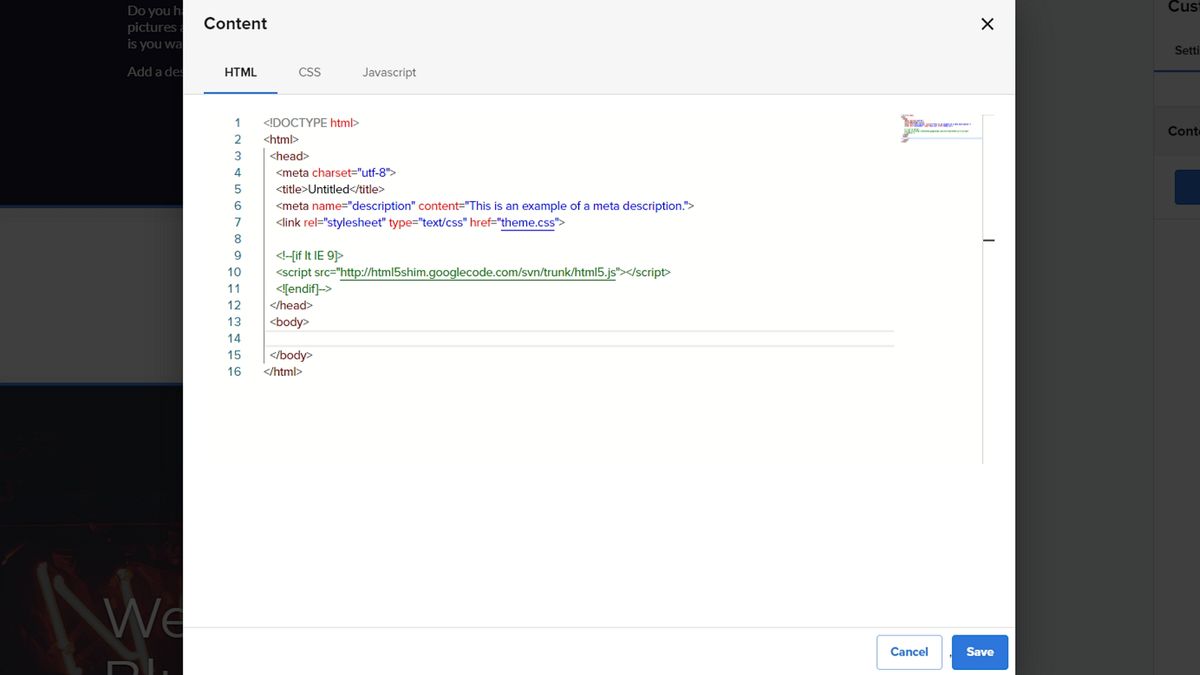
Task: Open the Javascript tab
Action: 389,72
